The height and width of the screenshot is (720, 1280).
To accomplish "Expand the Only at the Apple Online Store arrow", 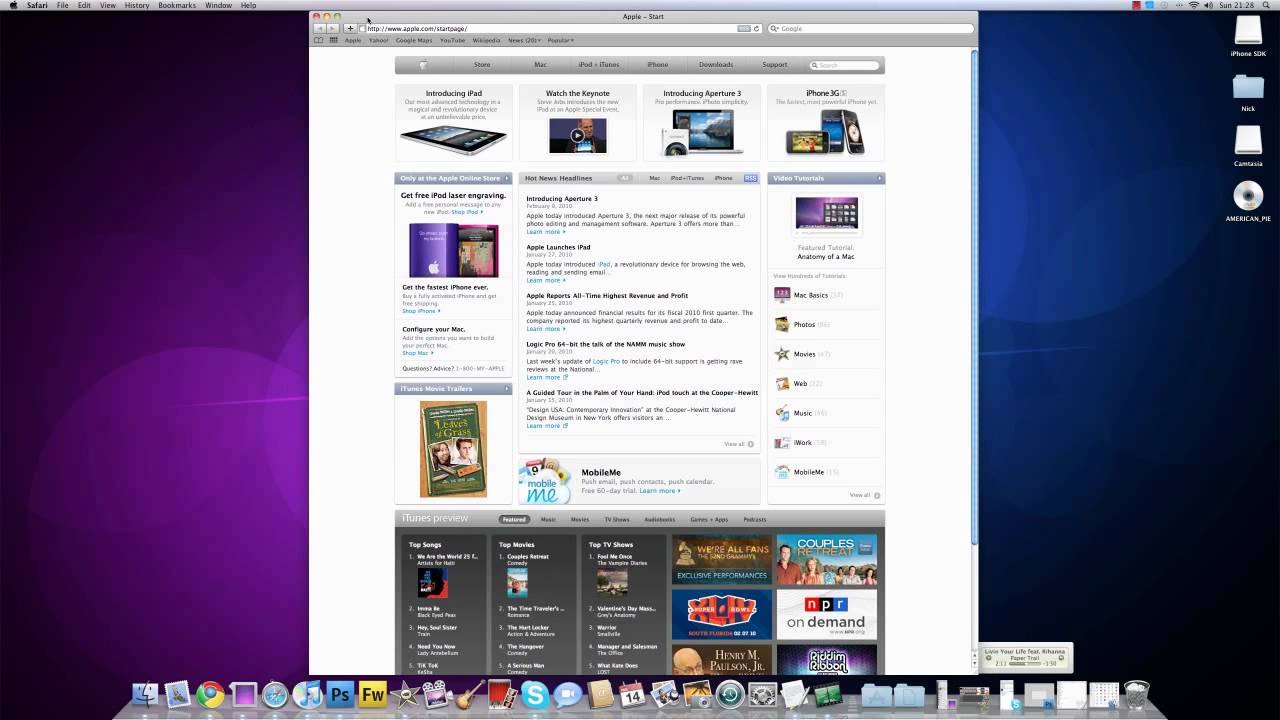I will [x=506, y=178].
